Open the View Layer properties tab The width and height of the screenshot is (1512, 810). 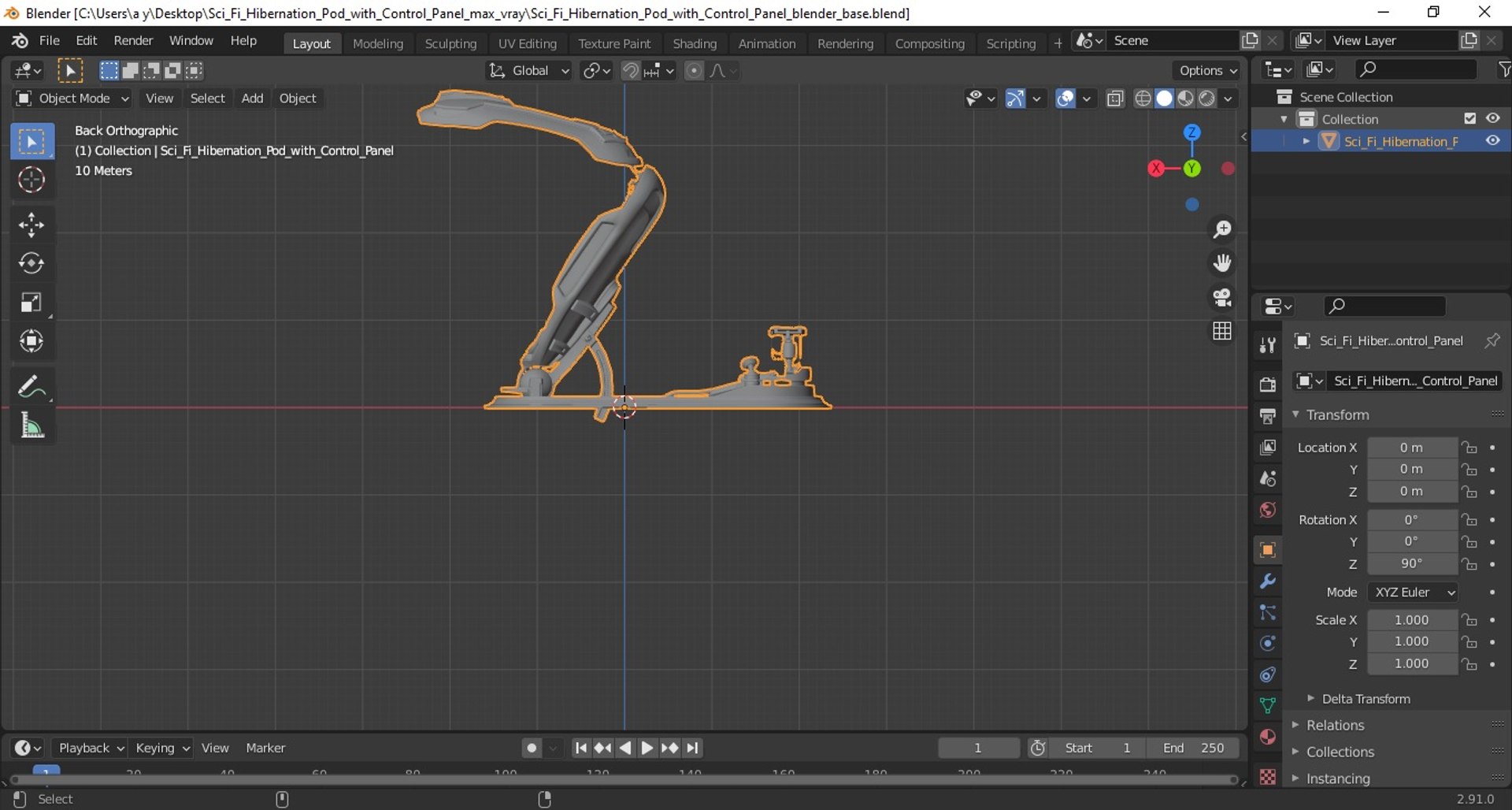point(1267,448)
